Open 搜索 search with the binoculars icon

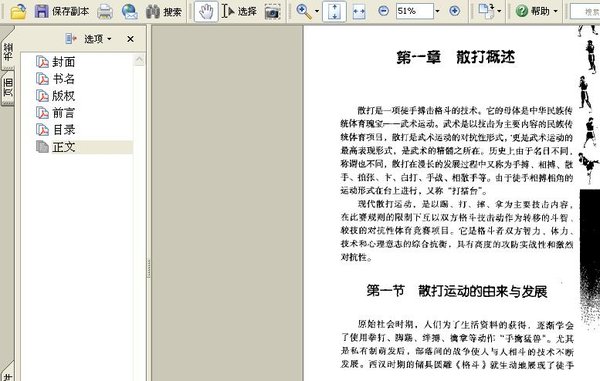coord(164,12)
